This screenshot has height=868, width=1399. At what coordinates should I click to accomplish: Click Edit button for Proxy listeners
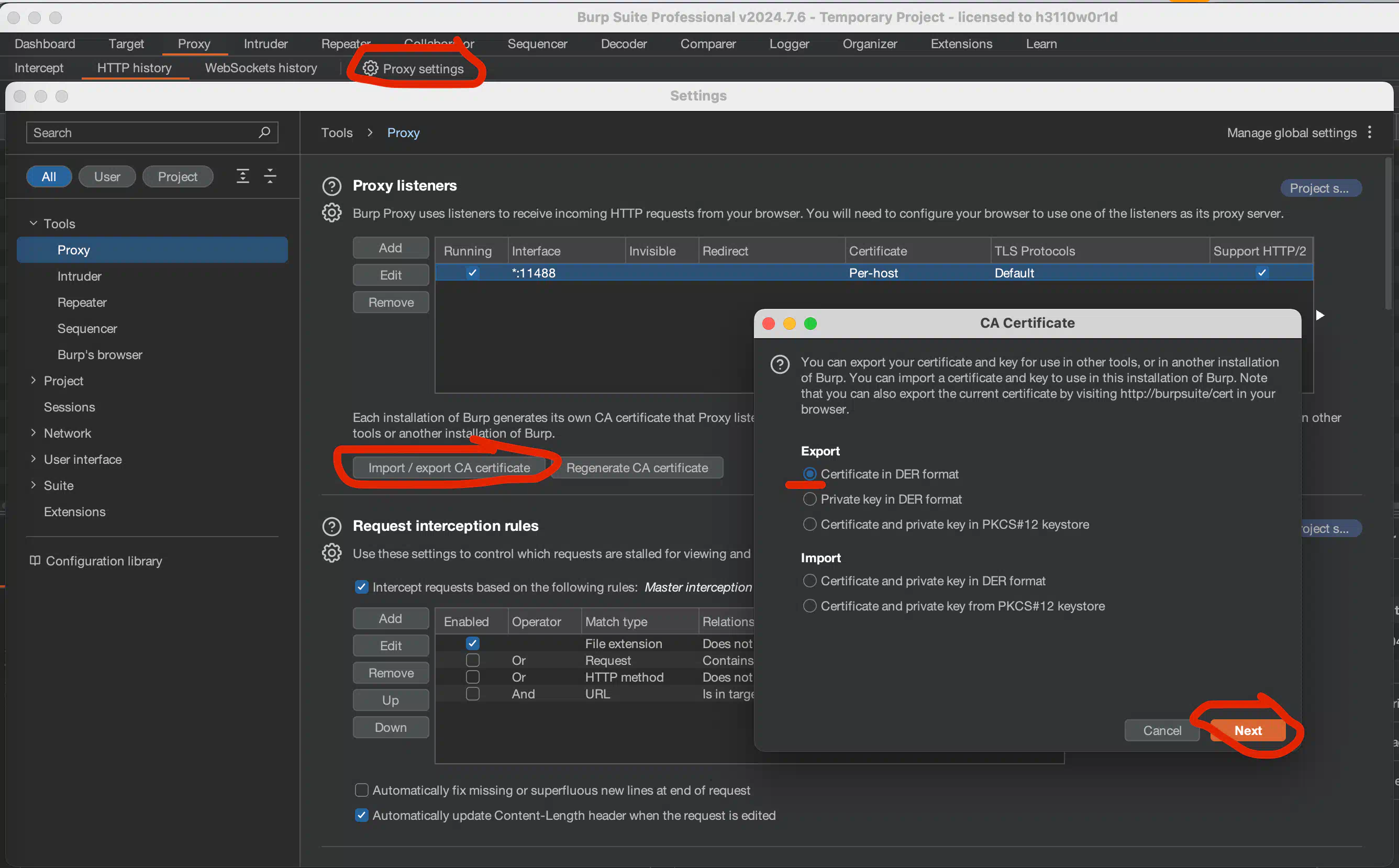tap(391, 275)
